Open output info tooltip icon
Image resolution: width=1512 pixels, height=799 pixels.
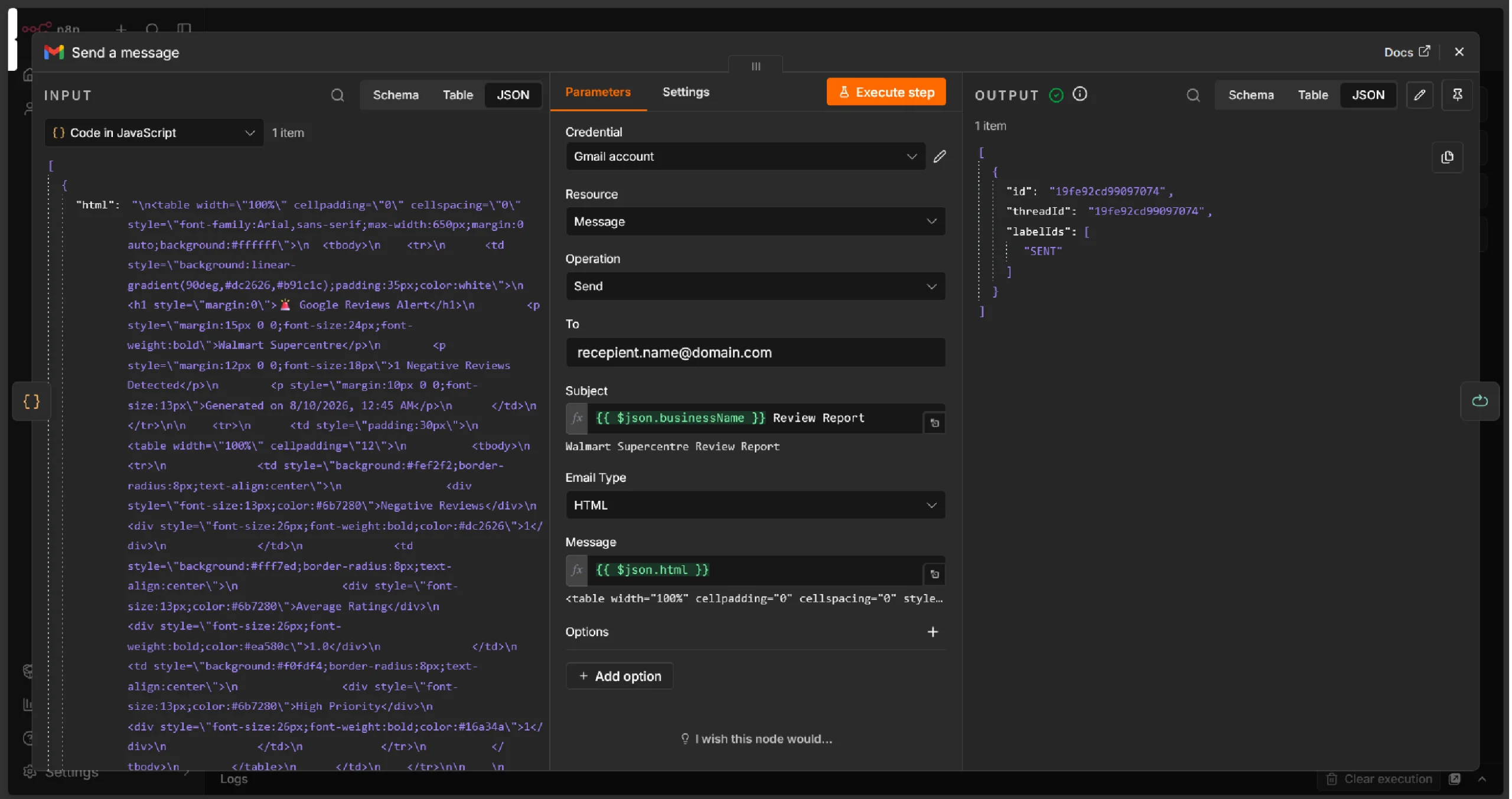point(1080,94)
